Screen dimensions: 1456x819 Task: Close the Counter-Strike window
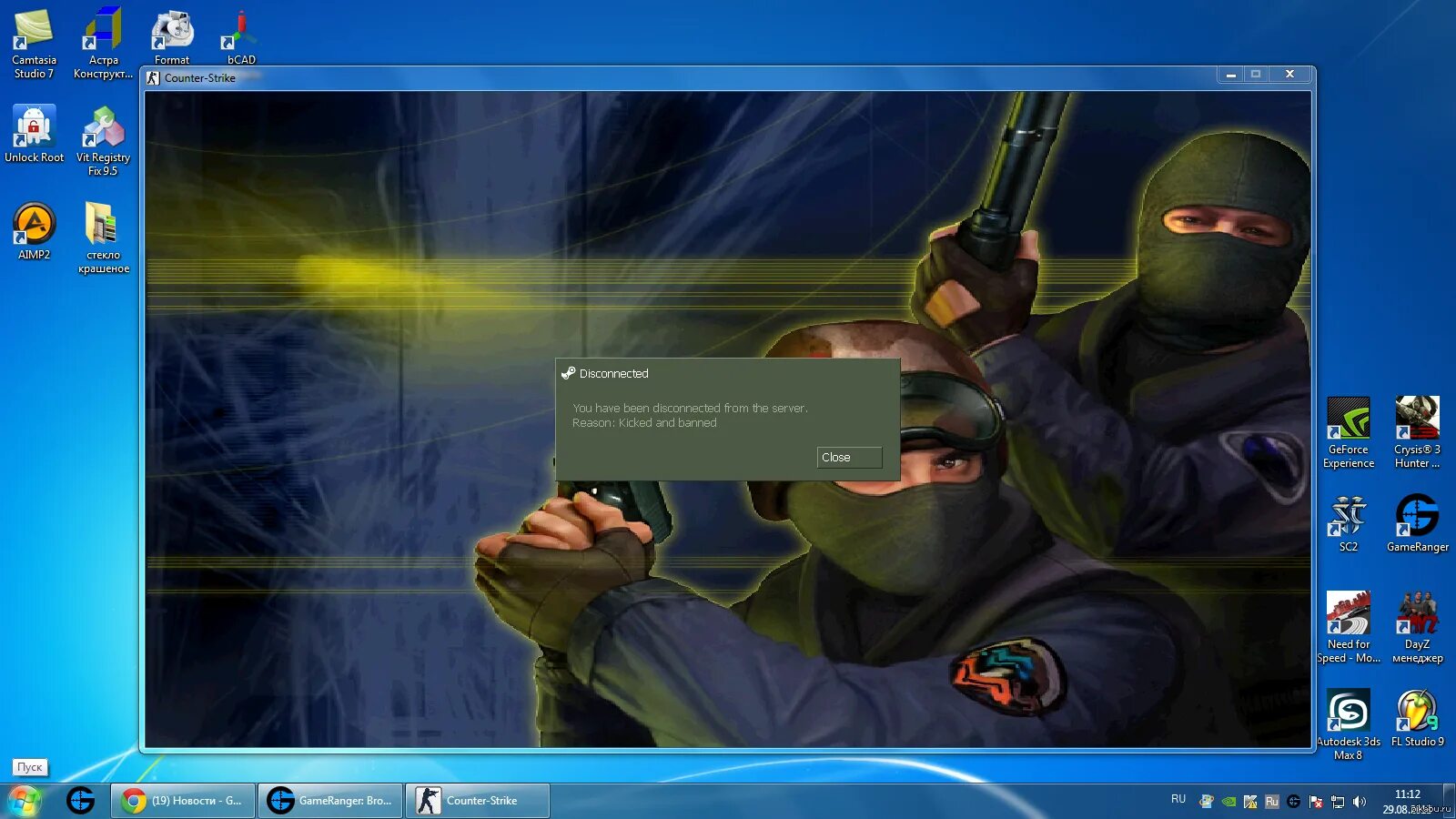pos(1289,75)
